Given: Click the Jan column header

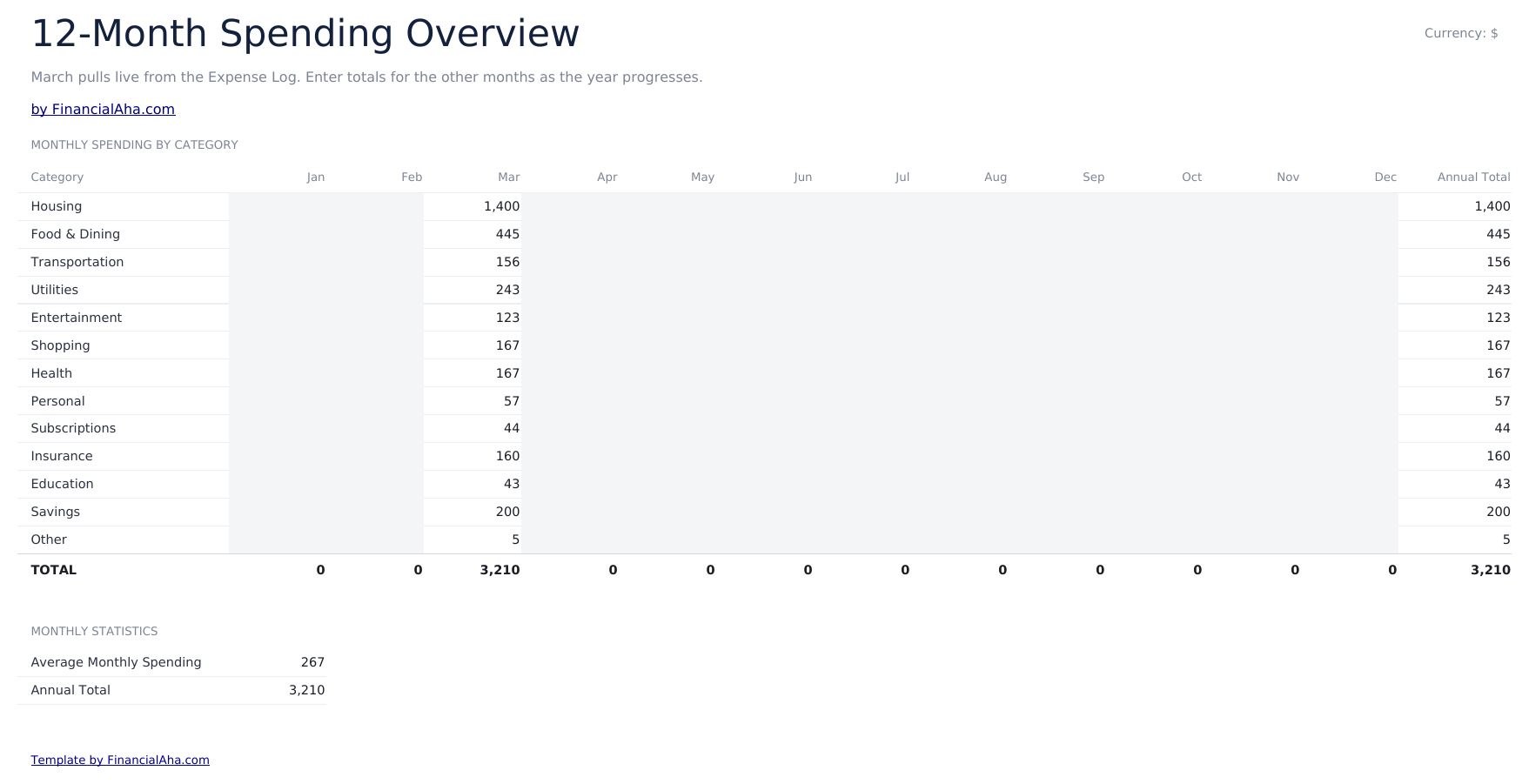Looking at the screenshot, I should (316, 177).
